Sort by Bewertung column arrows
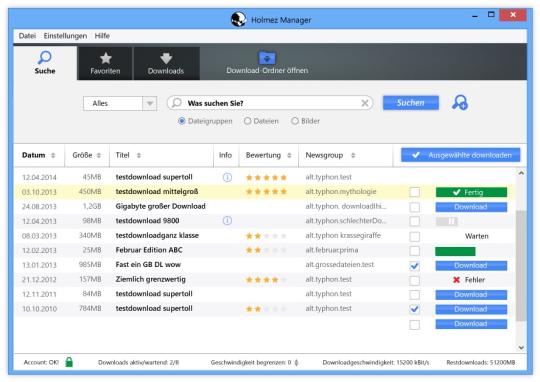The width and height of the screenshot is (540, 382). pyautogui.click(x=289, y=155)
